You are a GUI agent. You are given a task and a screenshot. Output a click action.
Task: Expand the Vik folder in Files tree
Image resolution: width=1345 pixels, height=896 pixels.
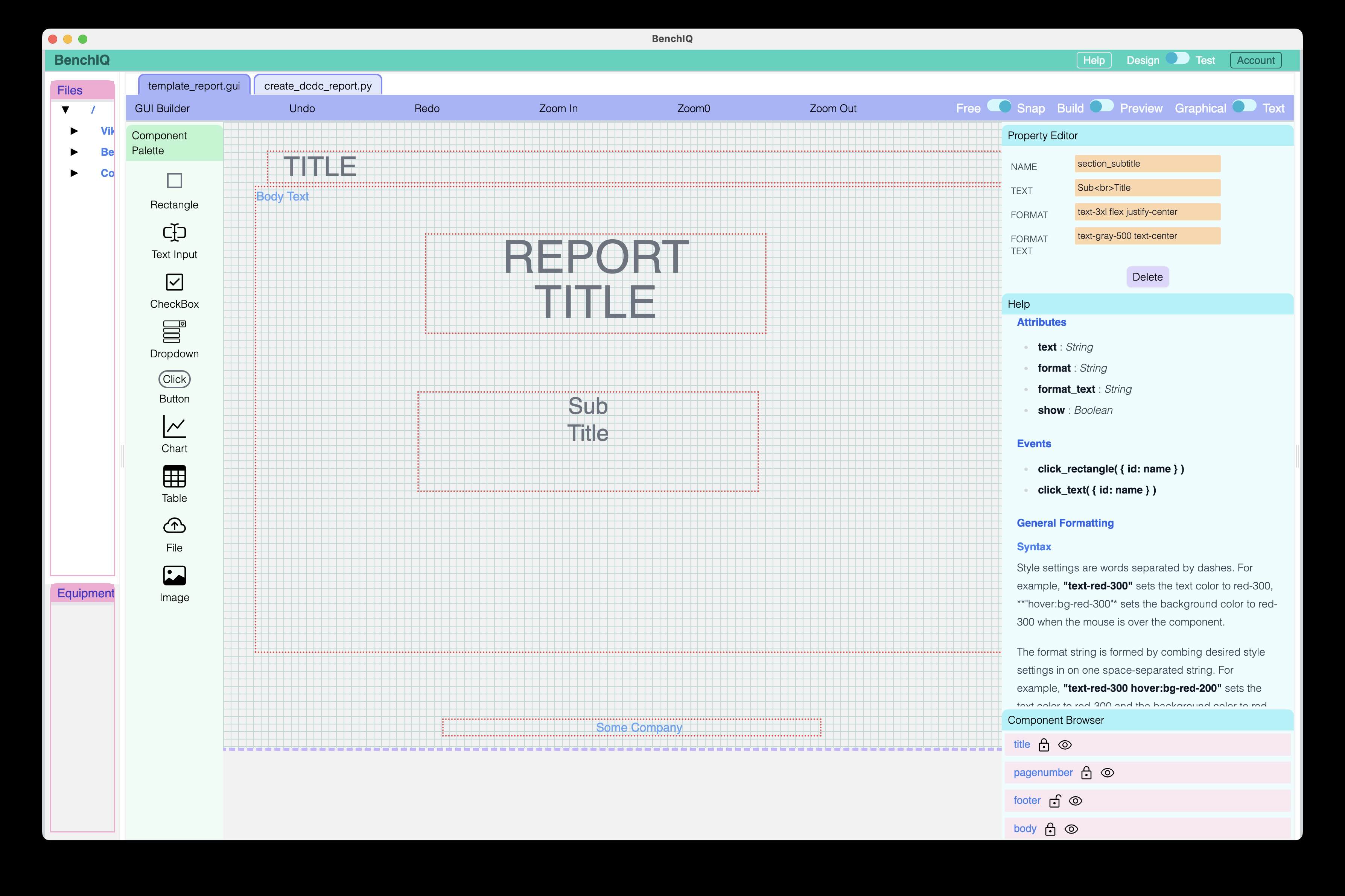point(74,131)
